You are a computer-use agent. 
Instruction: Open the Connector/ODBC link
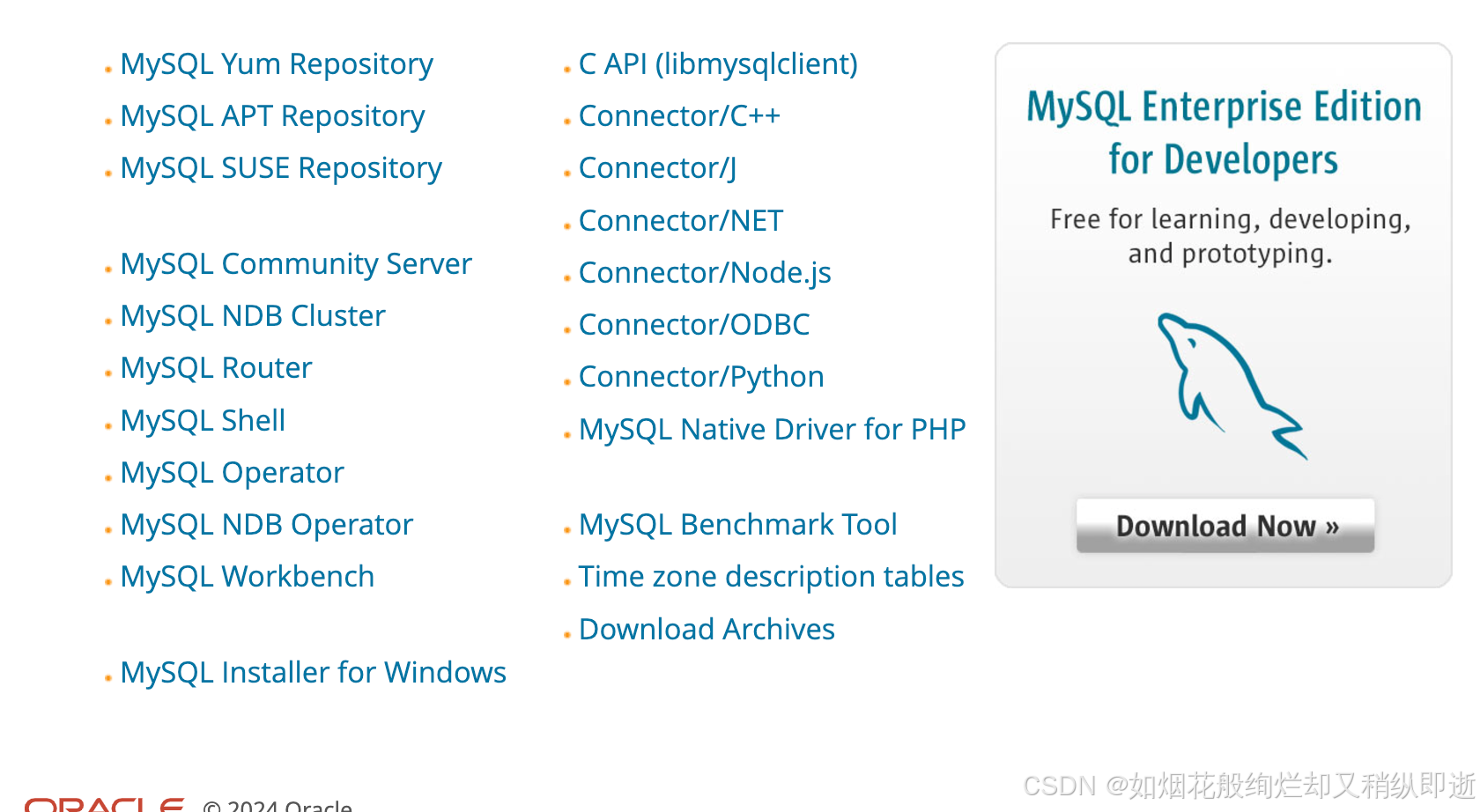point(694,325)
